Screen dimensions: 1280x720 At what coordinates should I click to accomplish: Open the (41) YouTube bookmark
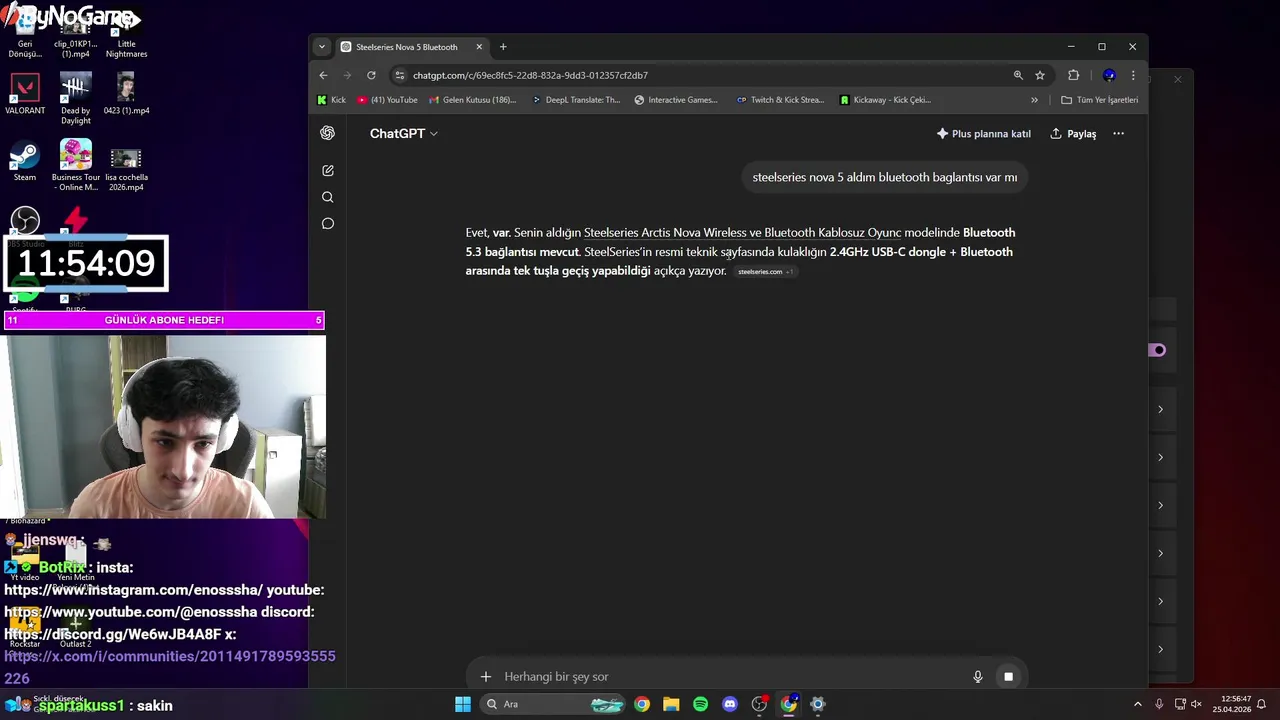click(x=387, y=100)
